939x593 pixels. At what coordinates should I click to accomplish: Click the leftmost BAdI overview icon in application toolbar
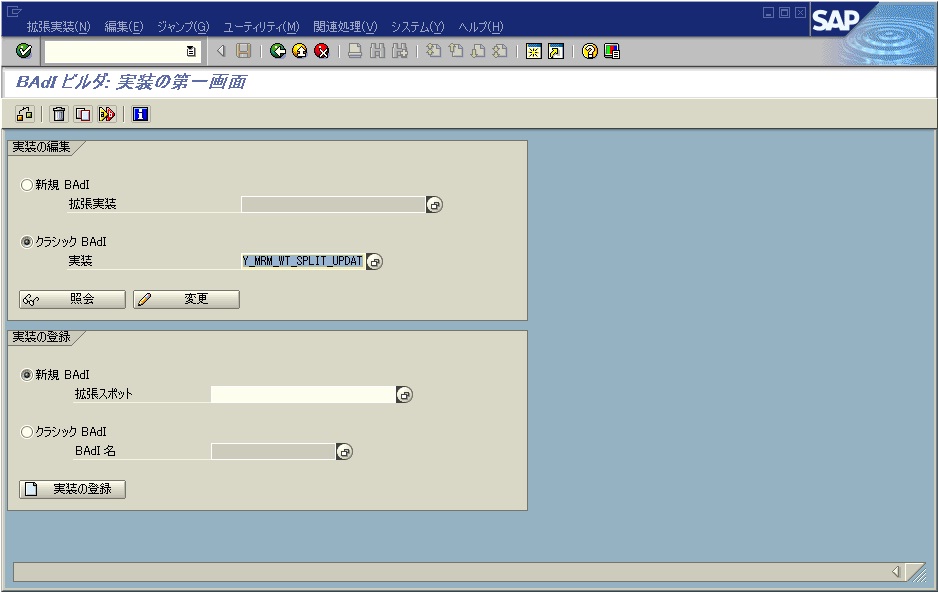click(x=26, y=113)
